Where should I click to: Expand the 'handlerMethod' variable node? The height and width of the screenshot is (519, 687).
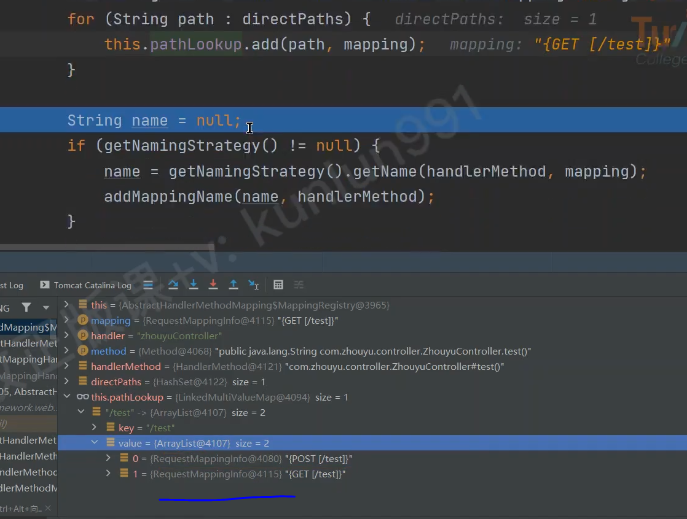pos(67,366)
